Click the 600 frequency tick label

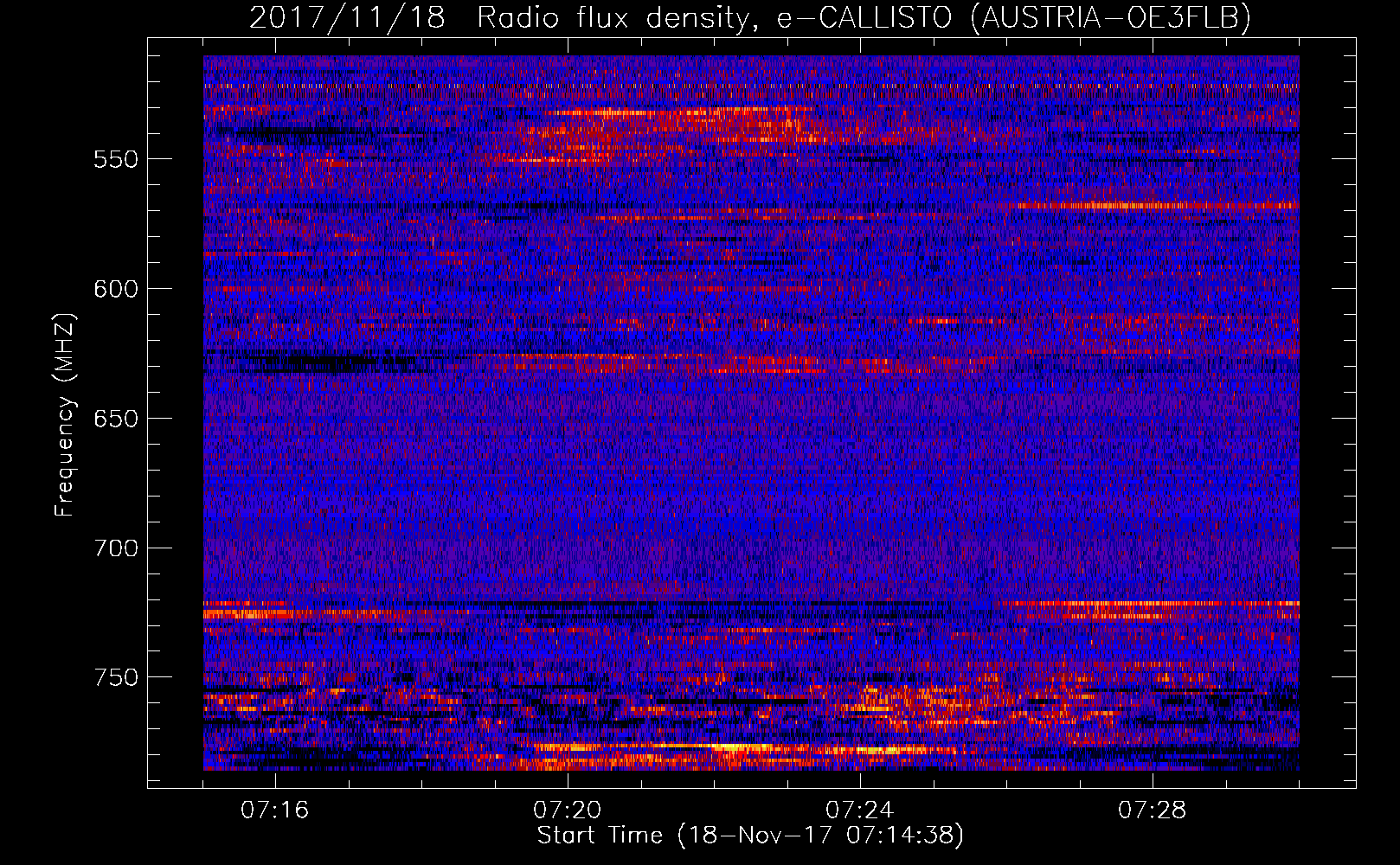(116, 289)
